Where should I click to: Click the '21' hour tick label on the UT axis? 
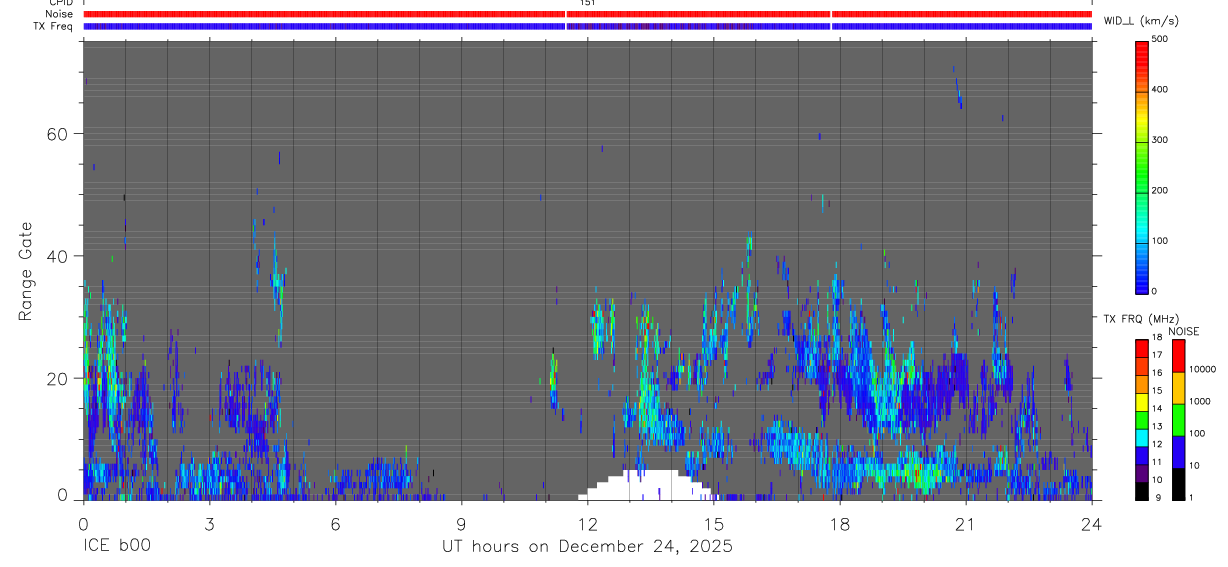[x=965, y=523]
